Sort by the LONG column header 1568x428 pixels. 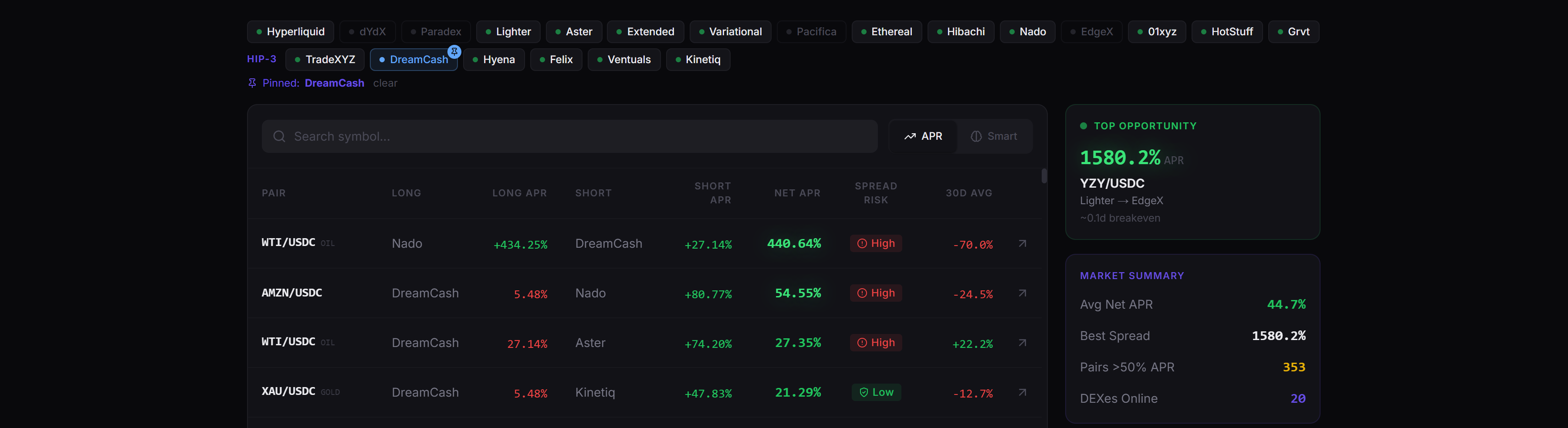[406, 193]
